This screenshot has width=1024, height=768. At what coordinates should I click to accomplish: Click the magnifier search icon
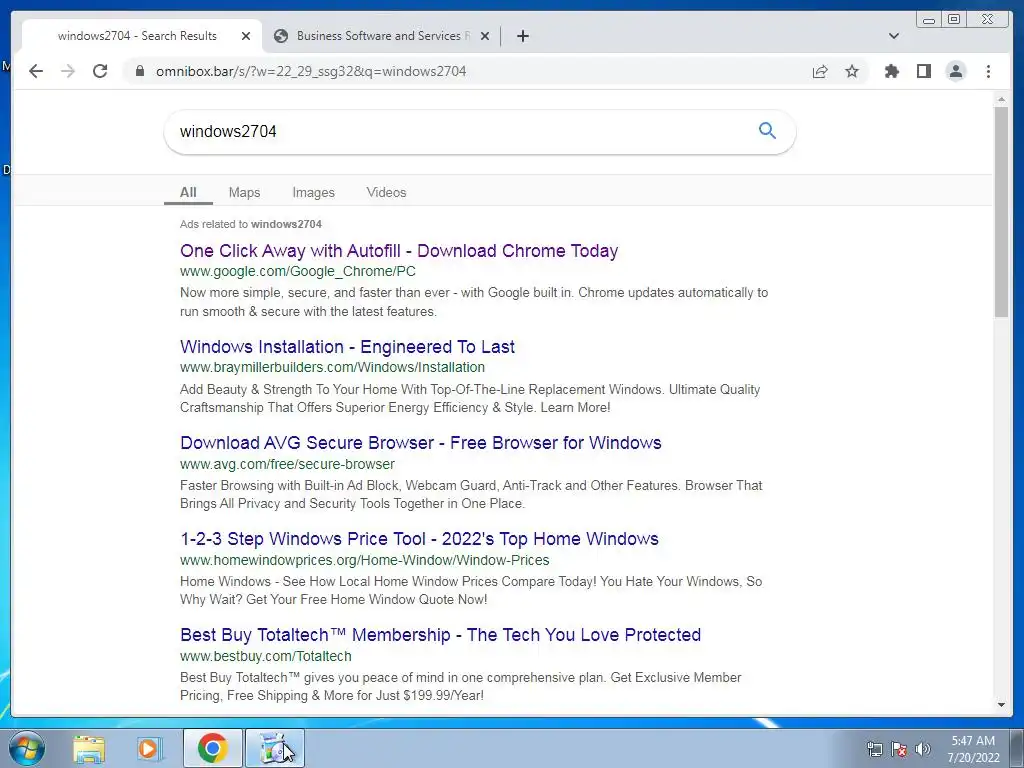tap(767, 131)
